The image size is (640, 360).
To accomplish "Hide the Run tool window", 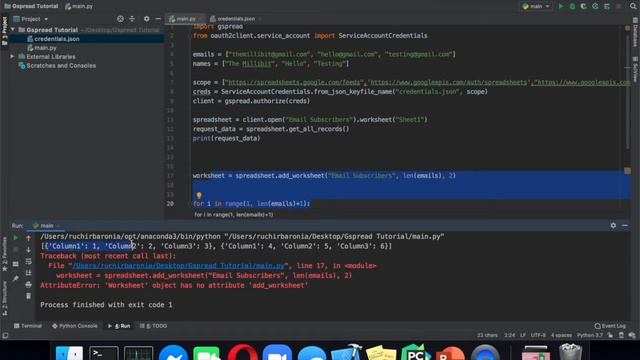I will 625,225.
